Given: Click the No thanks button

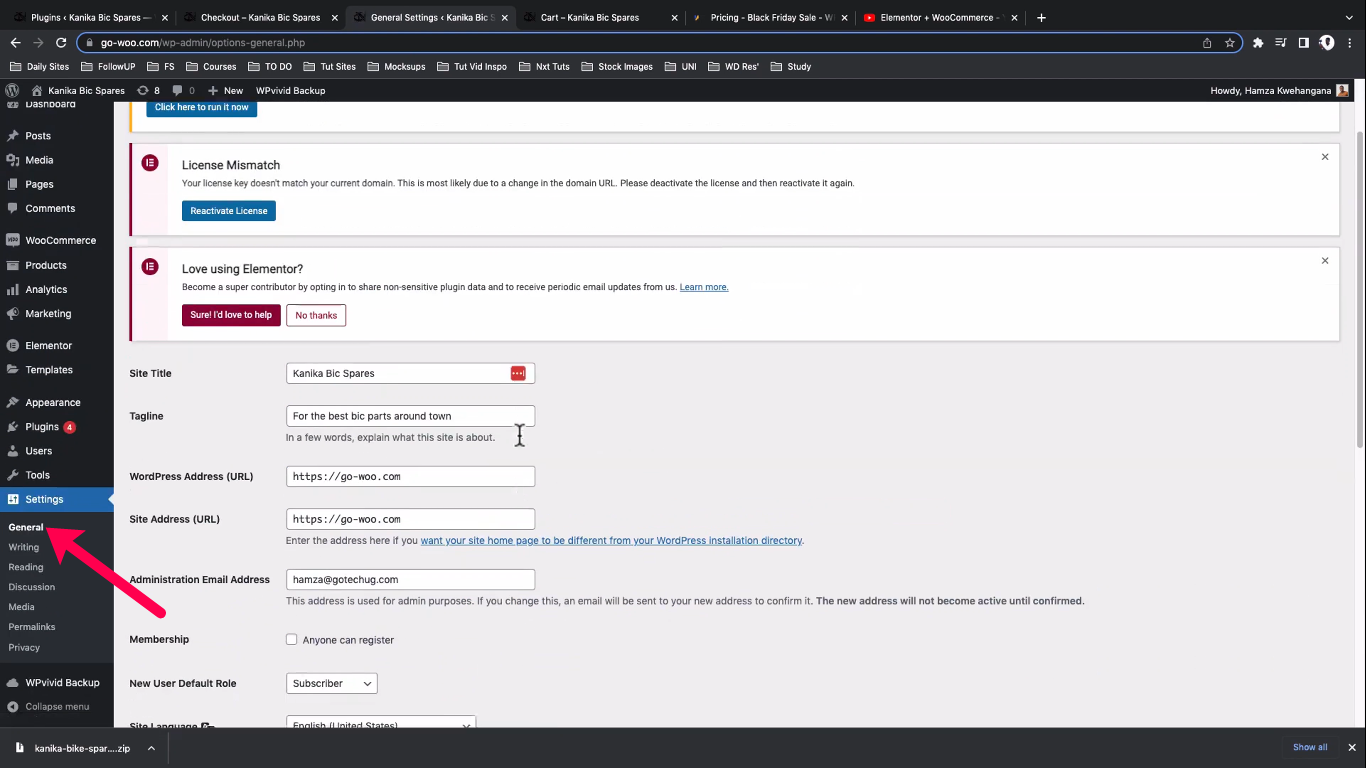Looking at the screenshot, I should coord(316,315).
